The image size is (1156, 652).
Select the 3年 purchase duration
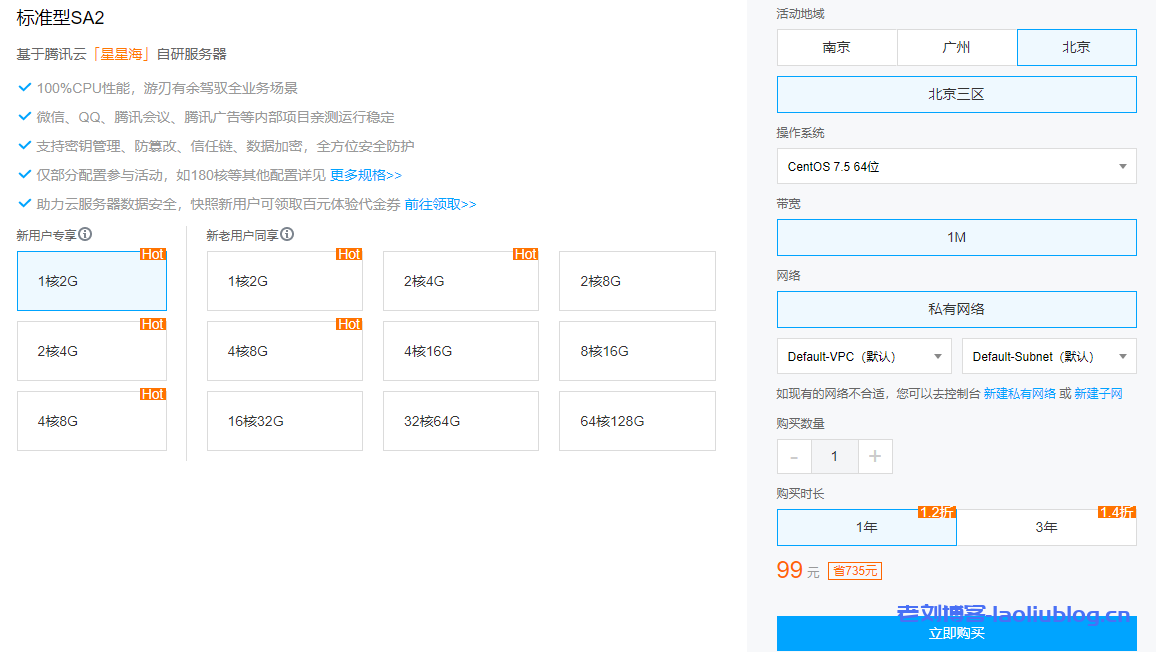pyautogui.click(x=1046, y=527)
